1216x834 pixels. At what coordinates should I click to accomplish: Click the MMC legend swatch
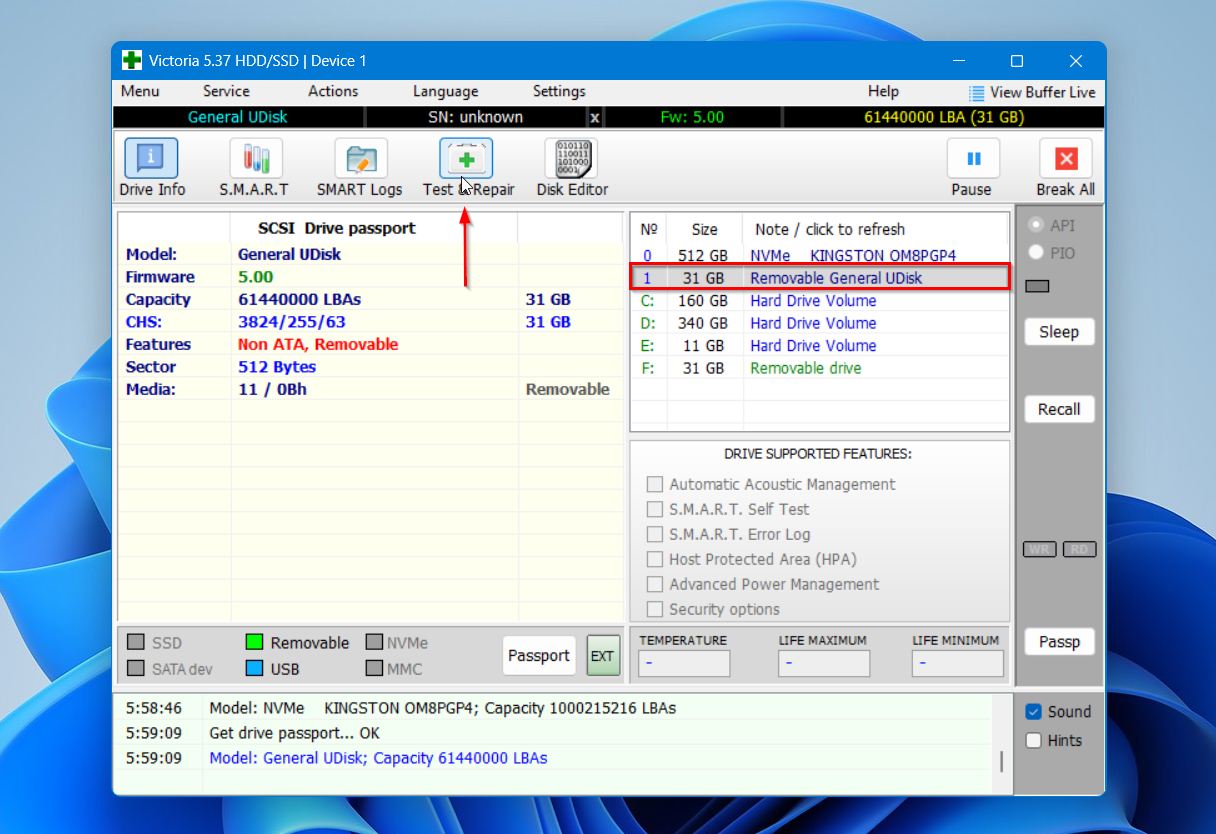pos(374,668)
